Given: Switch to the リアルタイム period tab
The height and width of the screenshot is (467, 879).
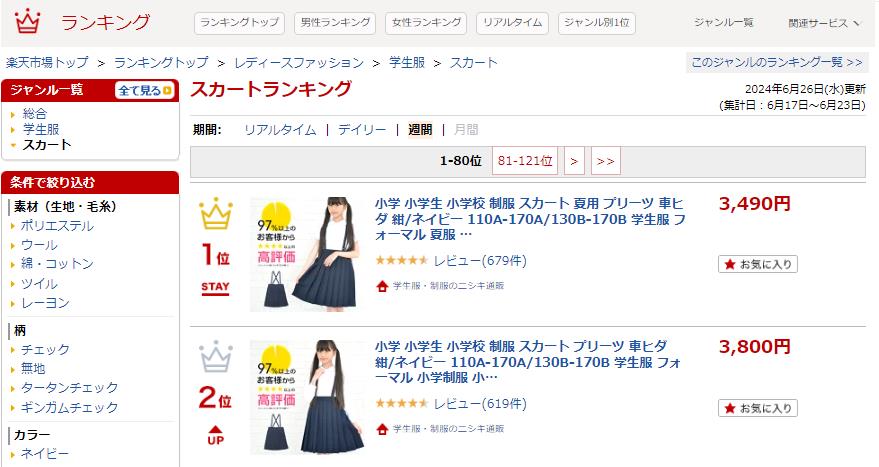Looking at the screenshot, I should point(280,130).
